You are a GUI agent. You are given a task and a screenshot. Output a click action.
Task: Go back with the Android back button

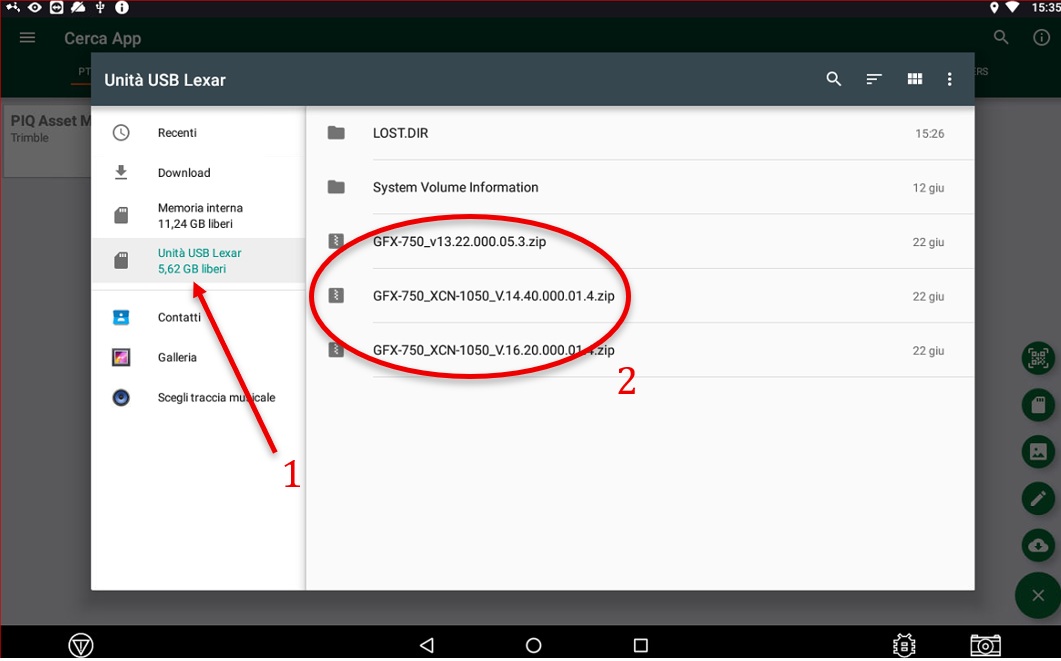click(x=426, y=645)
